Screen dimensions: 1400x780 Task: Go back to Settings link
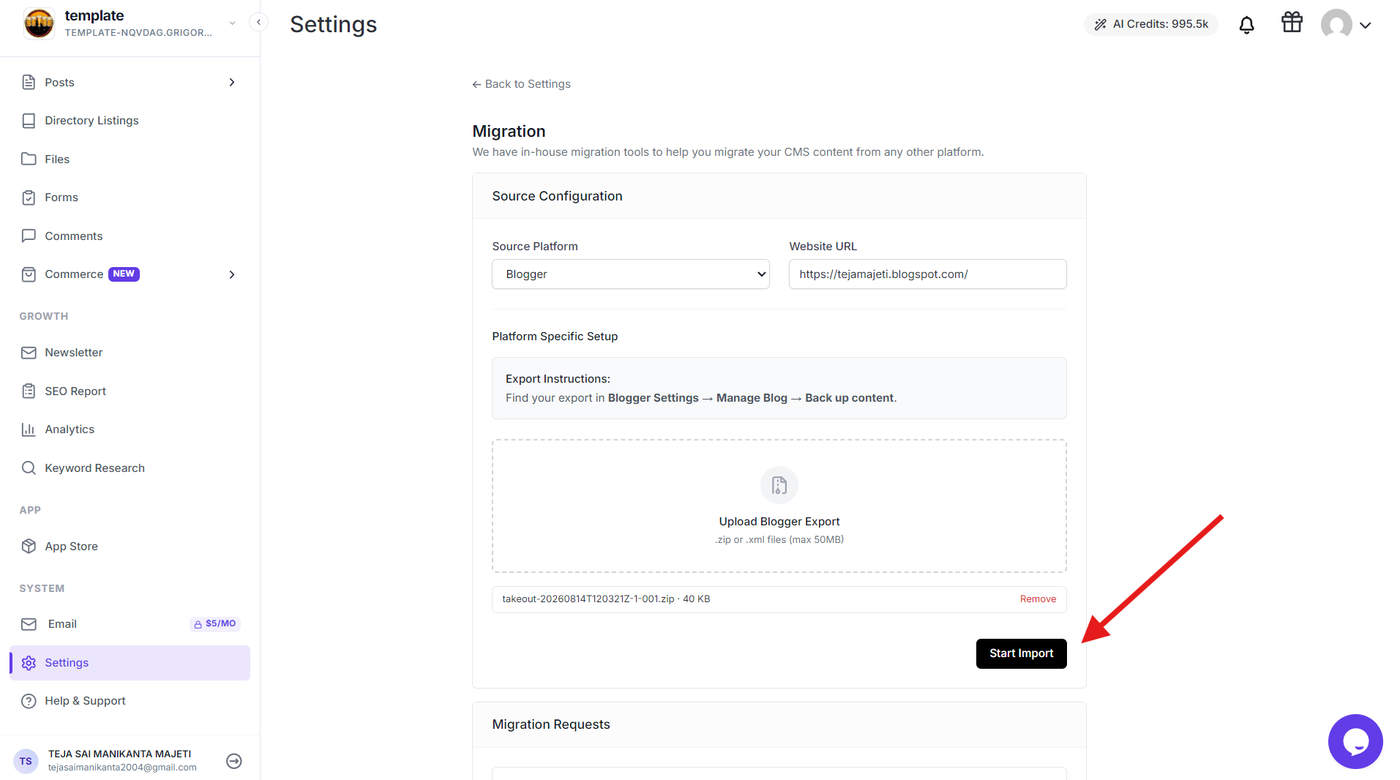click(521, 84)
